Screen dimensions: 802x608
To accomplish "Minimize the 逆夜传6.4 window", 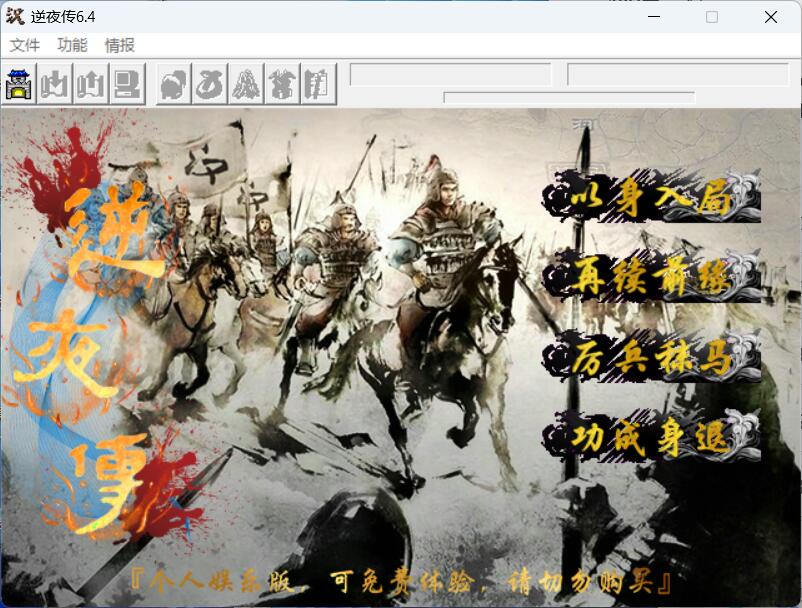I will [x=654, y=17].
